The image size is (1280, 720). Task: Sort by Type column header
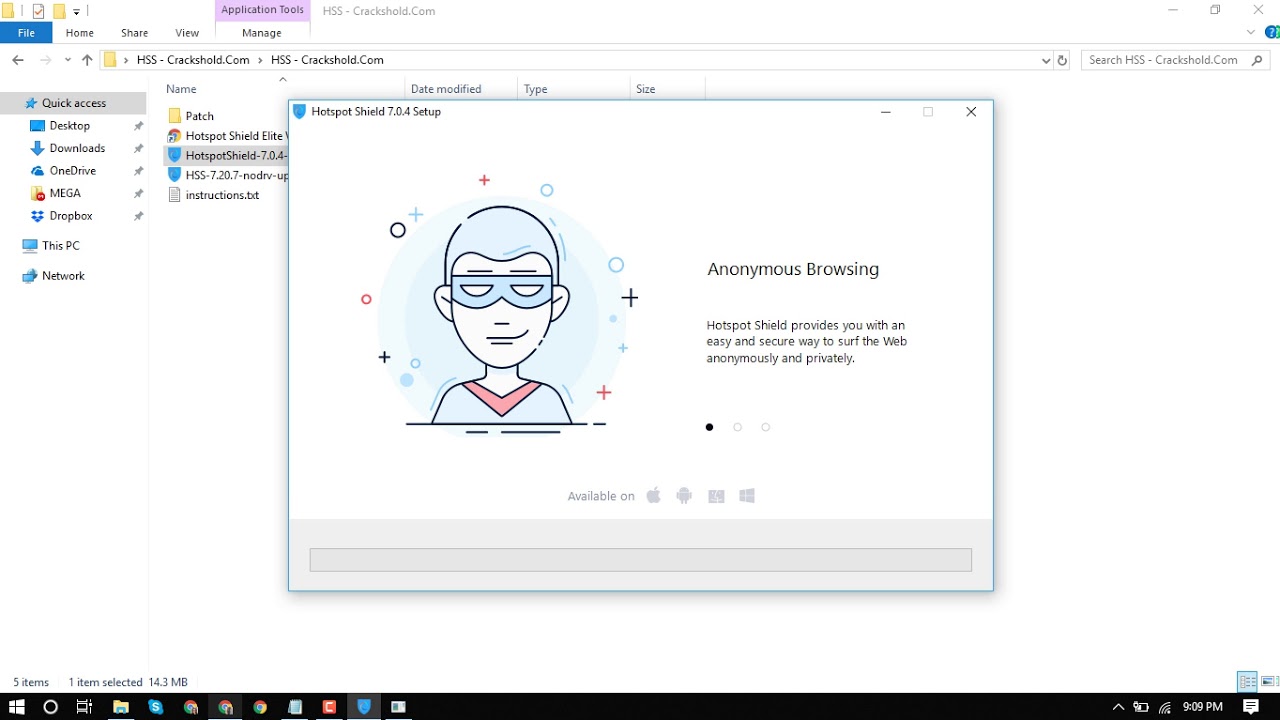point(536,89)
